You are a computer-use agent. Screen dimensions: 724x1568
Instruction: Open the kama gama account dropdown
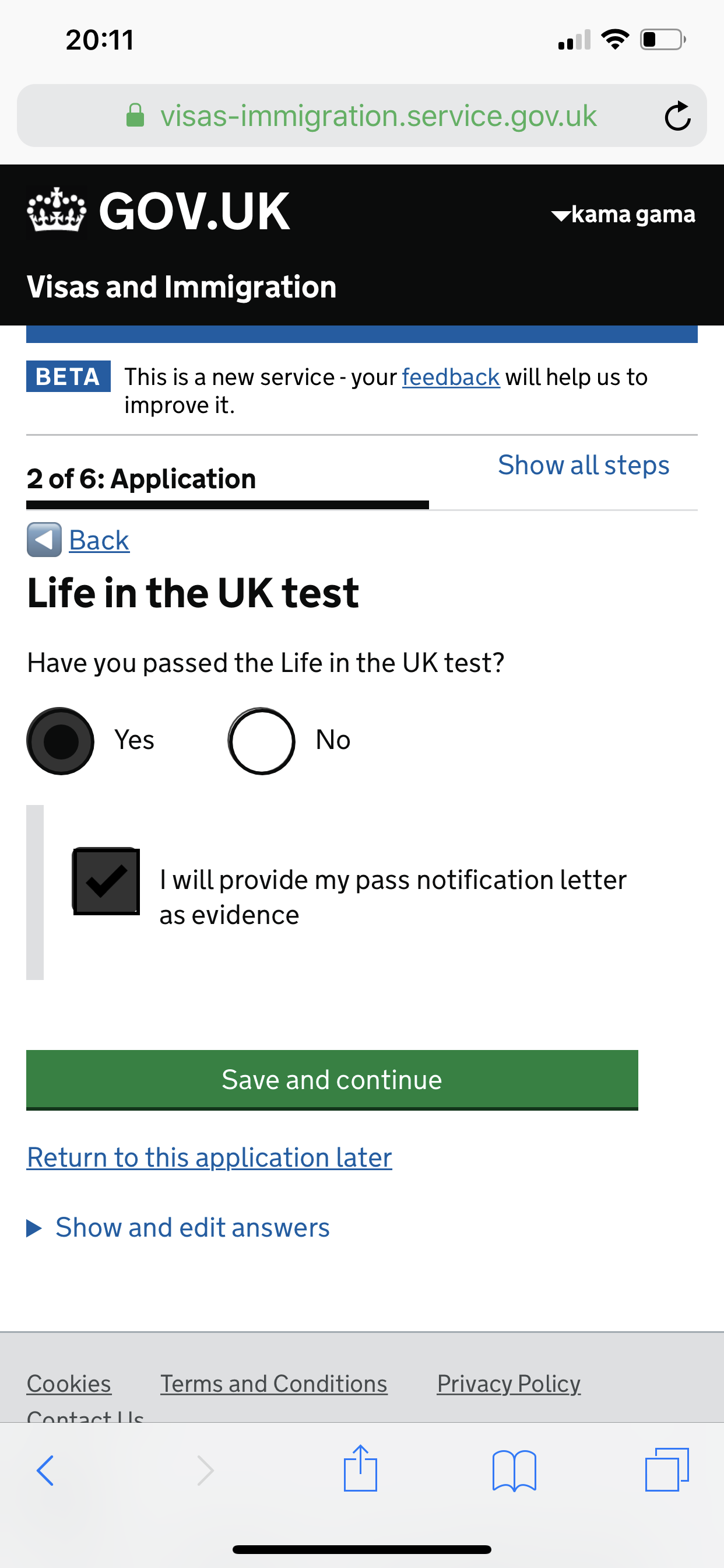click(623, 214)
